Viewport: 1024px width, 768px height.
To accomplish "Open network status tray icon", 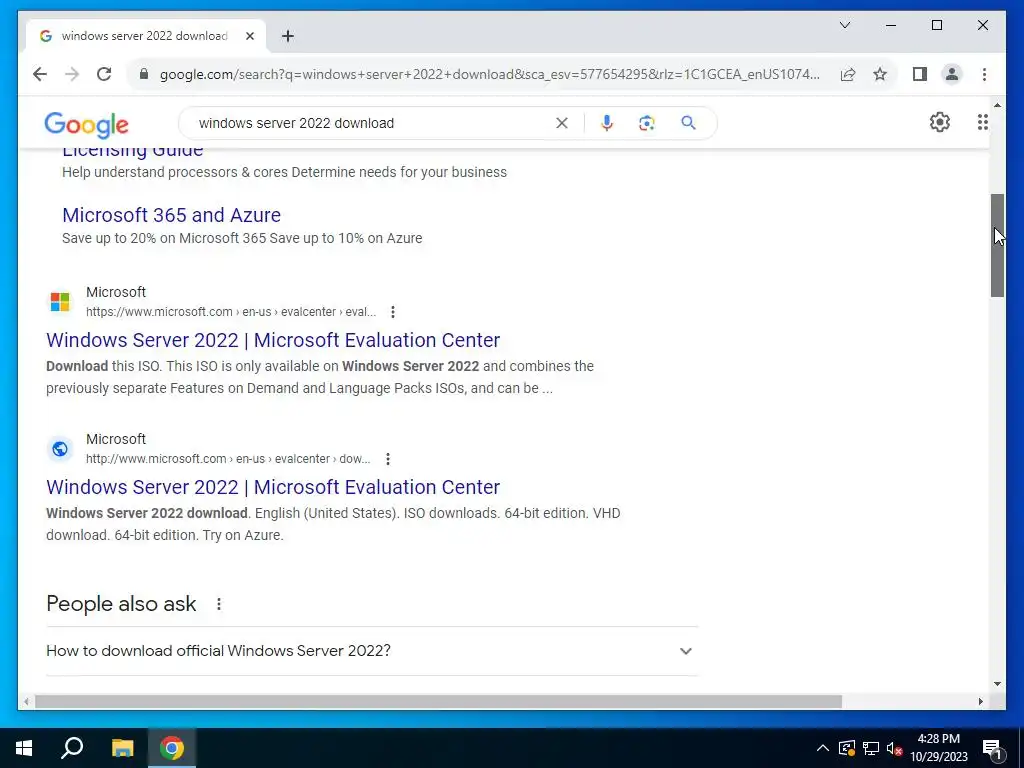I will click(871, 748).
